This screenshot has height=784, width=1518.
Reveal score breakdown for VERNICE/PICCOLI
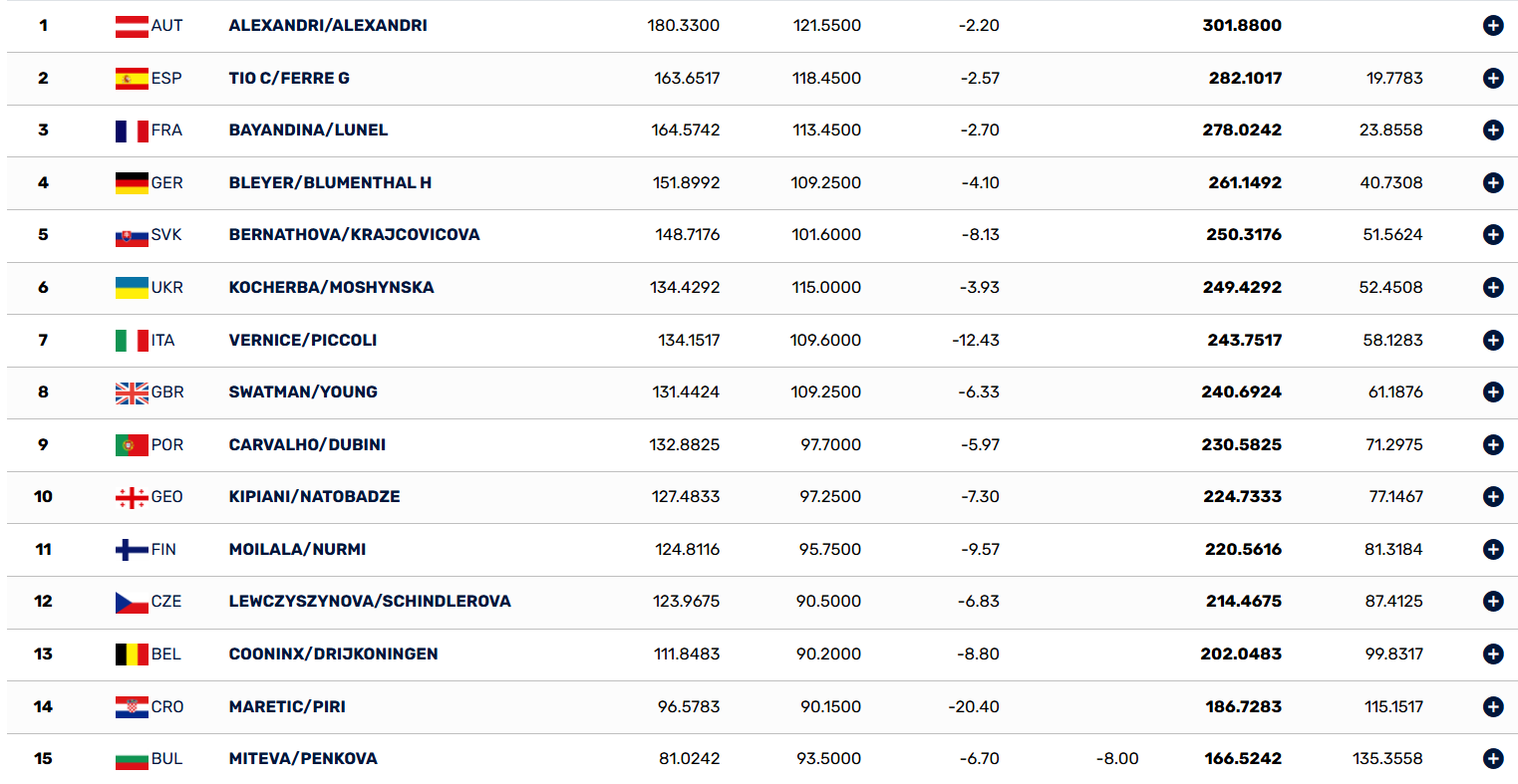click(1492, 340)
